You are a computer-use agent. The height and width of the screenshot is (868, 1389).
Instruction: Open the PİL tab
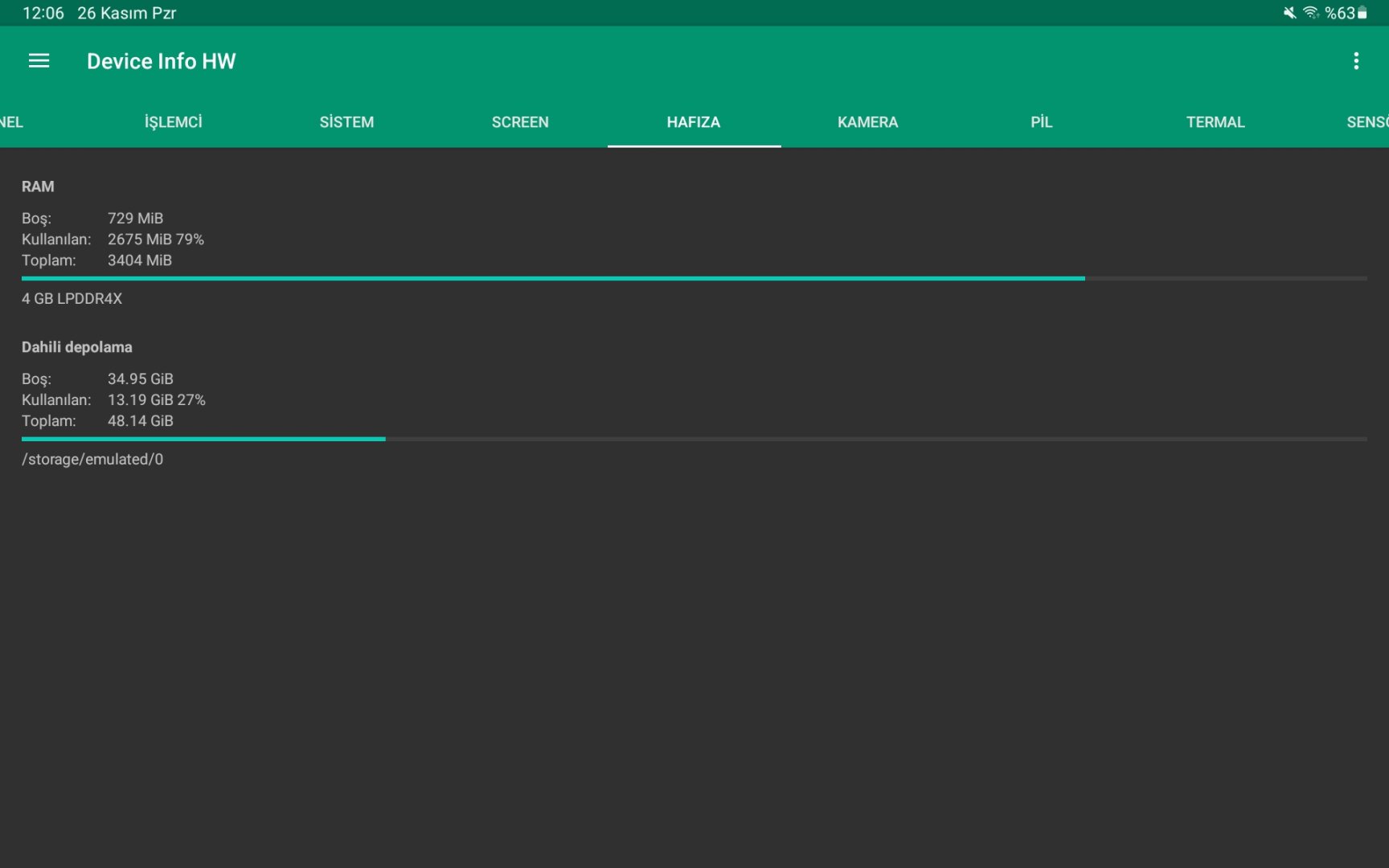(1041, 122)
